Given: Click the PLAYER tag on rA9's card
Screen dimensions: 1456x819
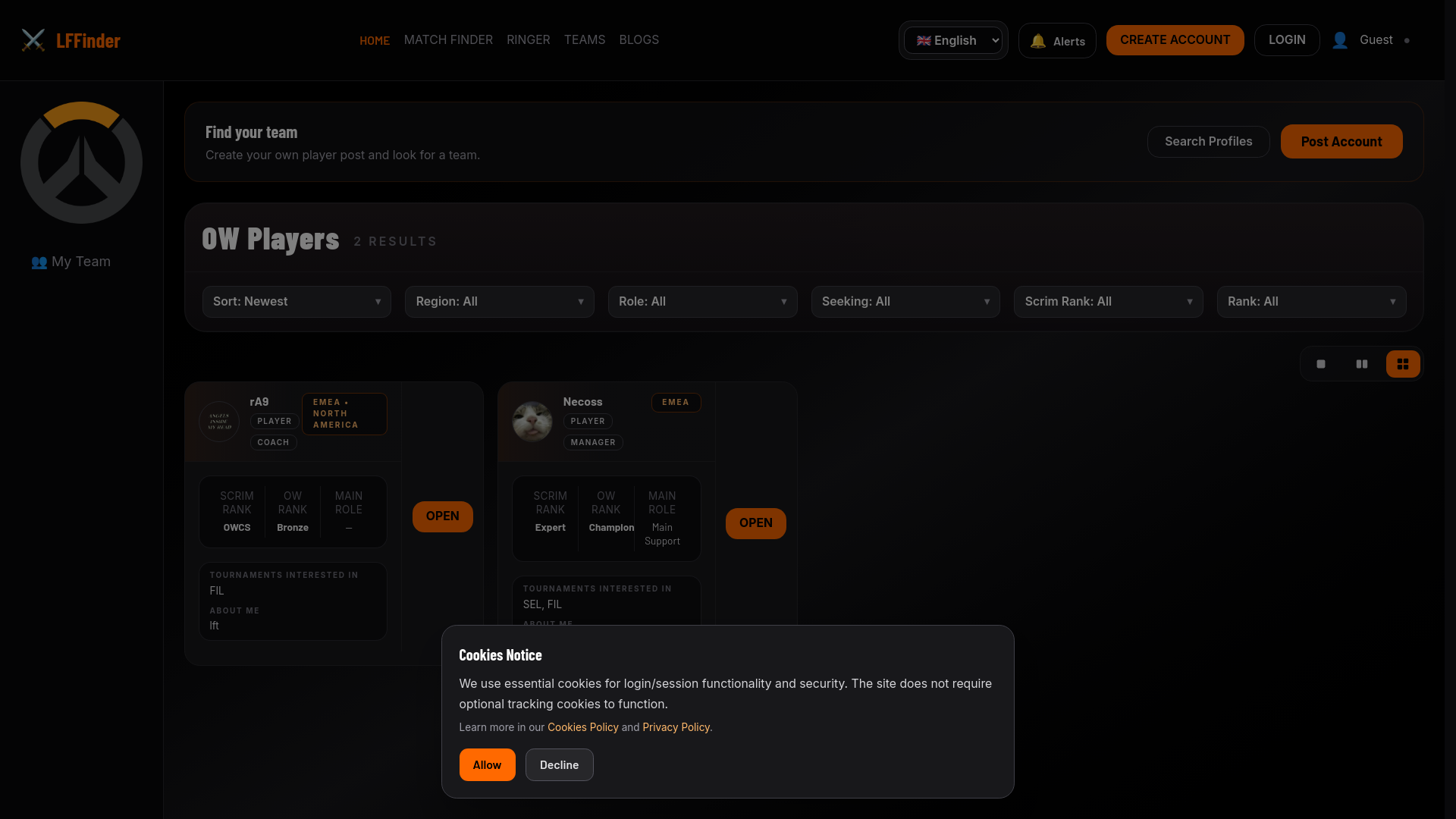Looking at the screenshot, I should click(x=275, y=422).
